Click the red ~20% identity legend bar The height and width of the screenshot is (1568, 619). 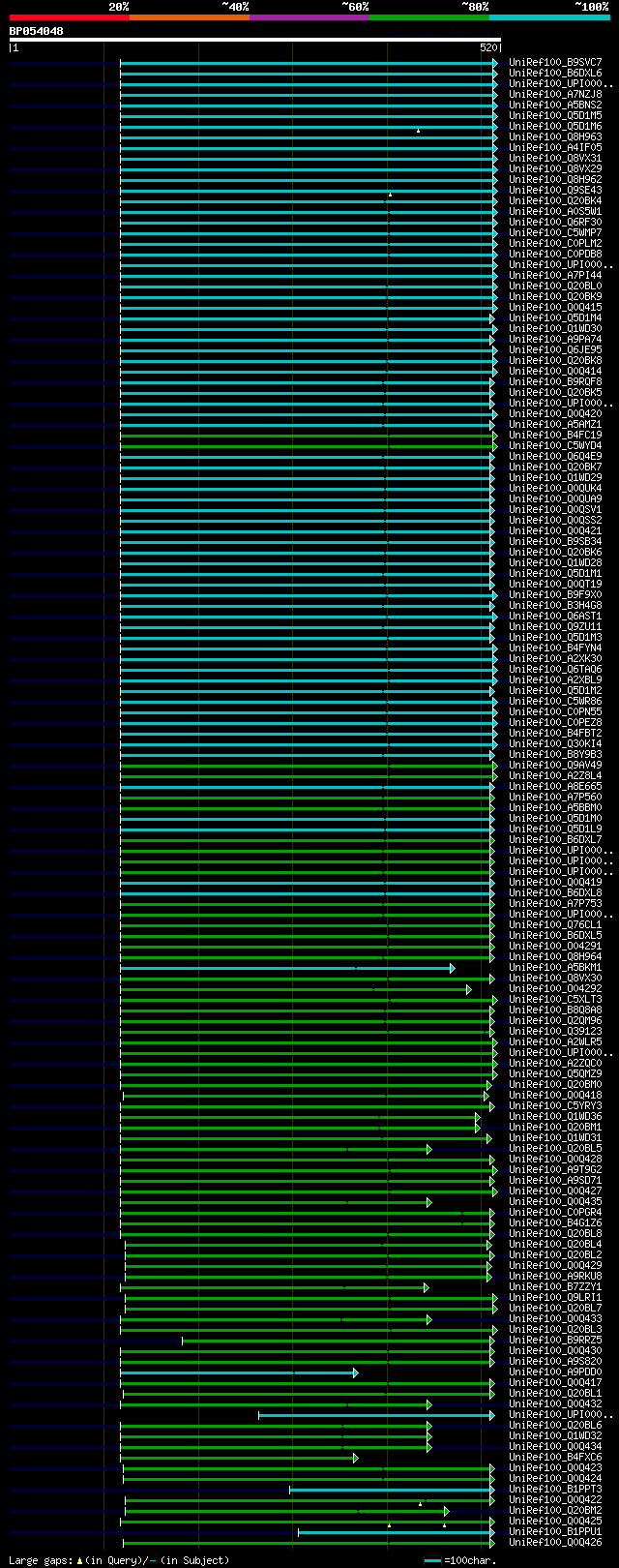pos(69,17)
